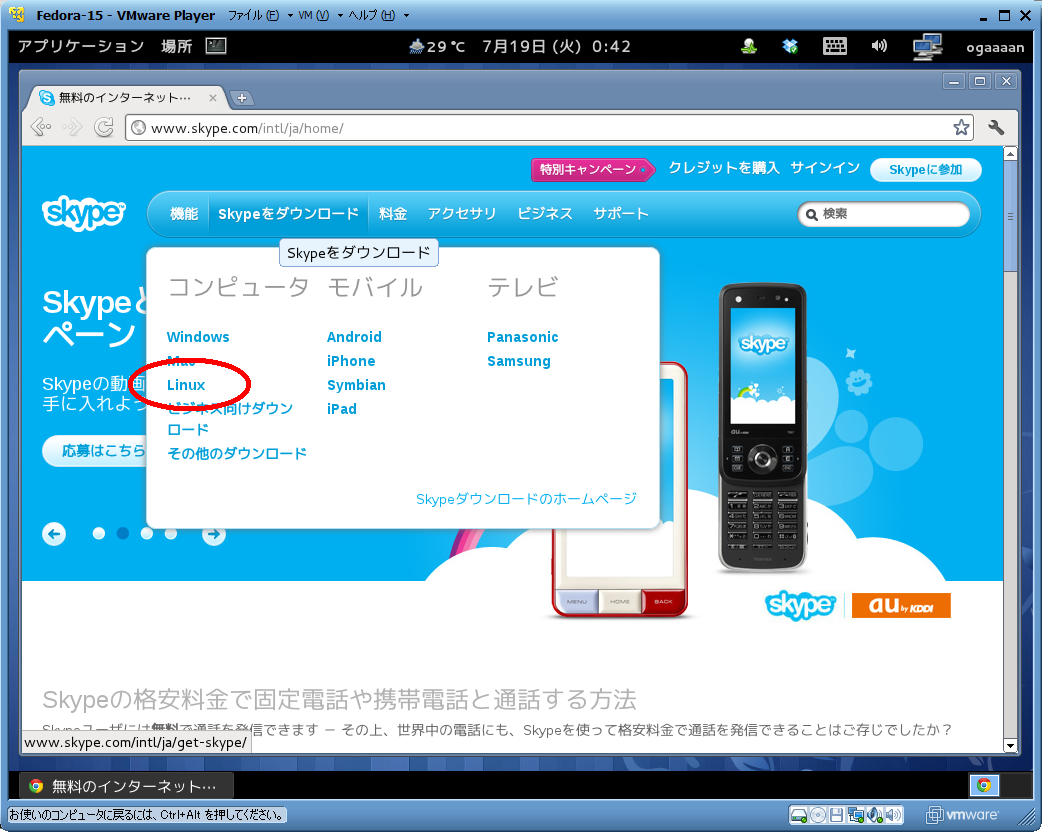Viewport: 1042px width, 832px height.
Task: Open the 場所 menu
Action: click(x=176, y=46)
